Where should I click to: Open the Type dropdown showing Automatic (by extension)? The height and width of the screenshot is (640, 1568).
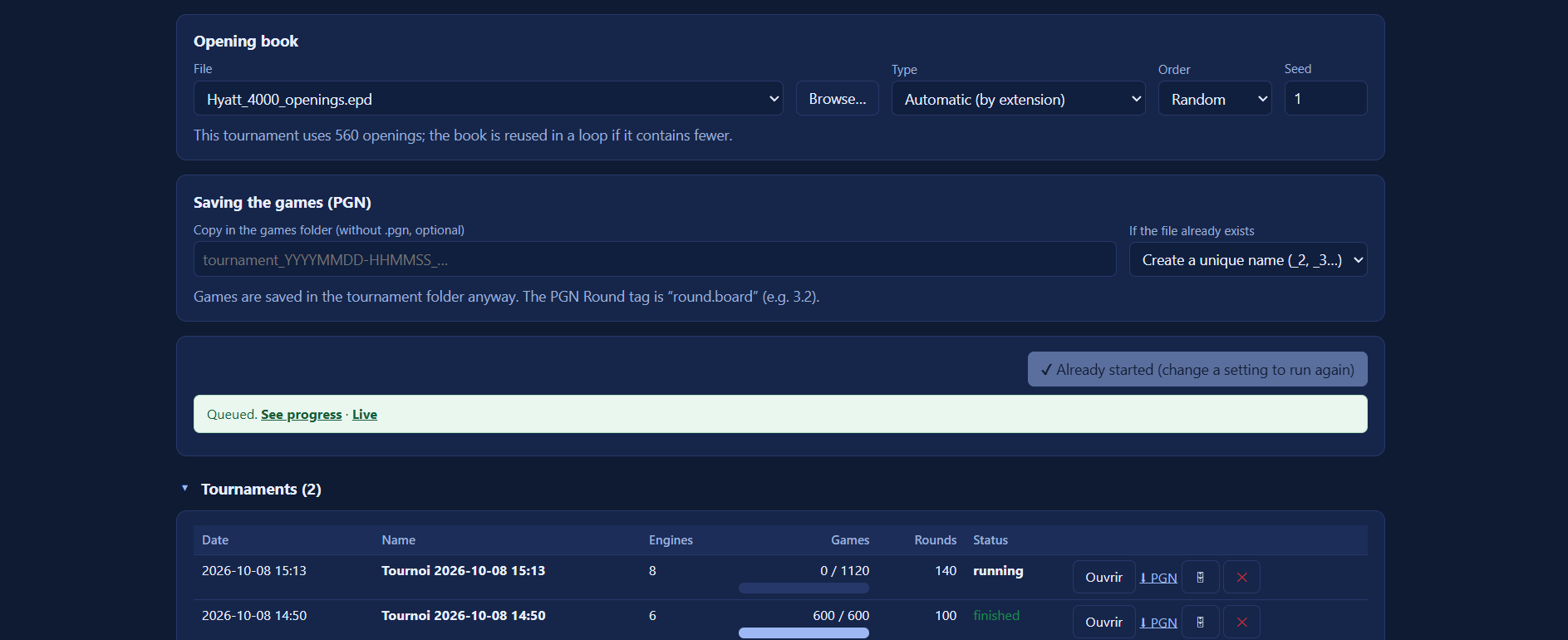(x=1019, y=99)
